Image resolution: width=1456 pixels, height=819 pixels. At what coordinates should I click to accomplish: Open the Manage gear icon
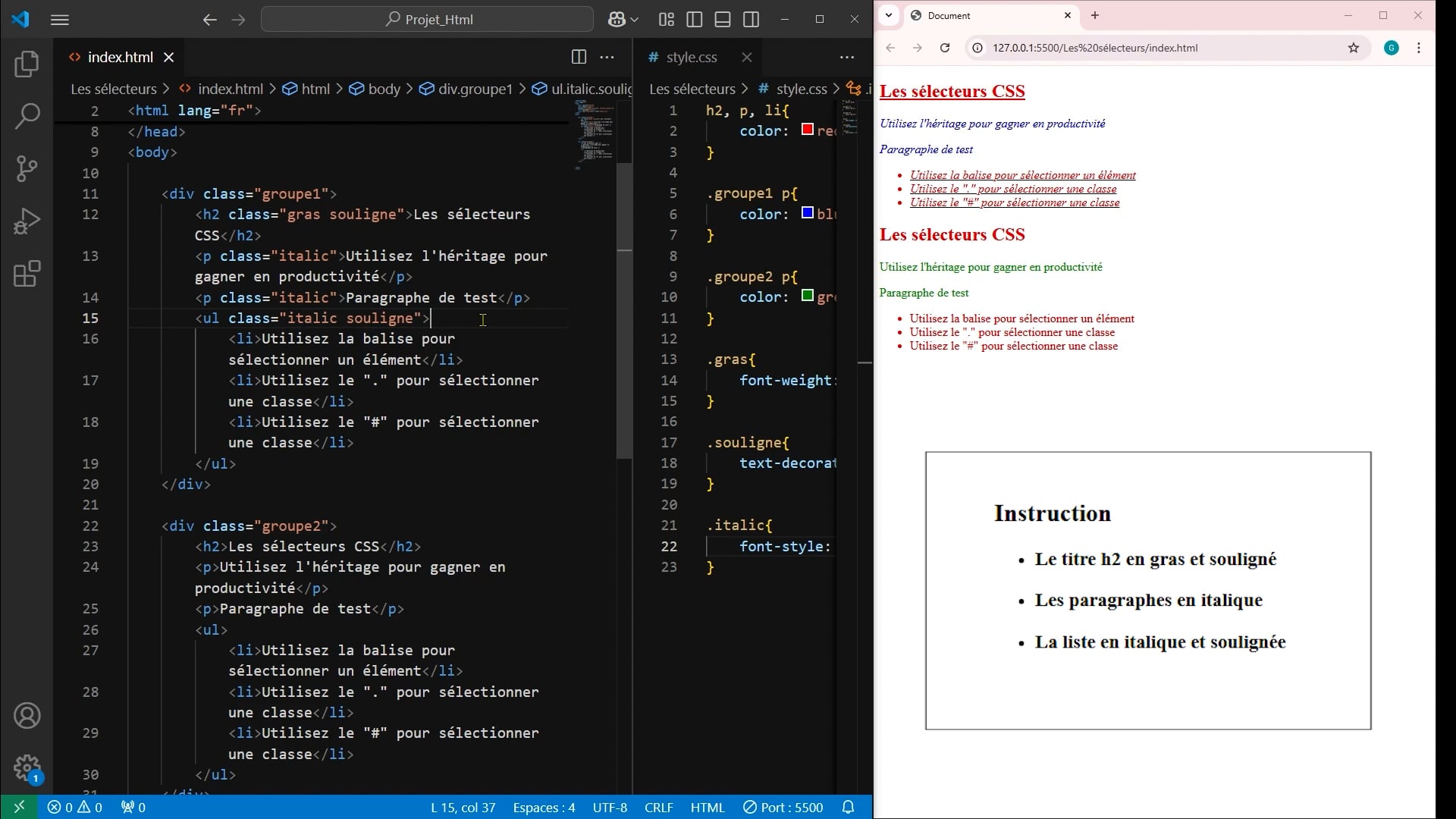tap(27, 767)
